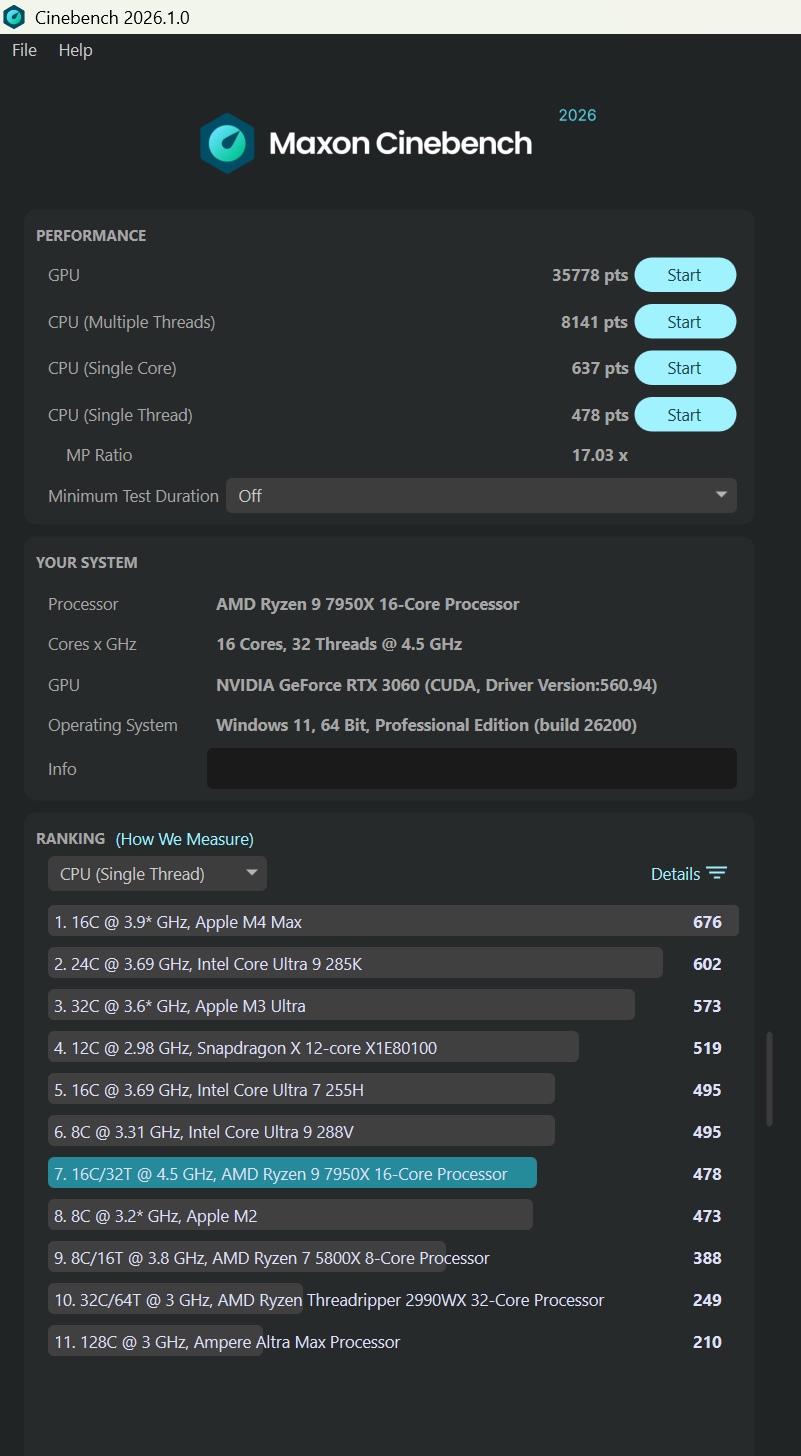Select the Intel Core Ultra 9 288V row

(x=393, y=1132)
